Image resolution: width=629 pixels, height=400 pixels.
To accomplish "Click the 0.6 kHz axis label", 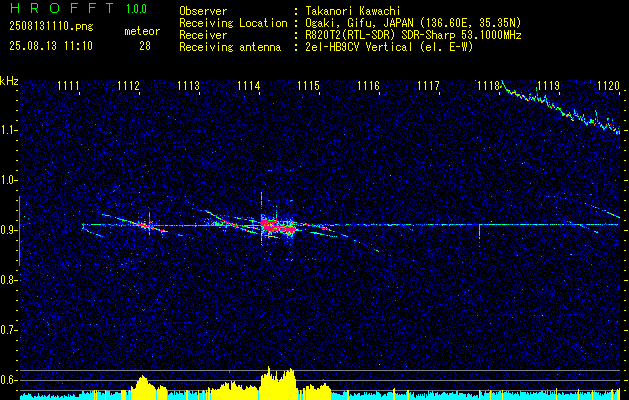I will [7, 380].
